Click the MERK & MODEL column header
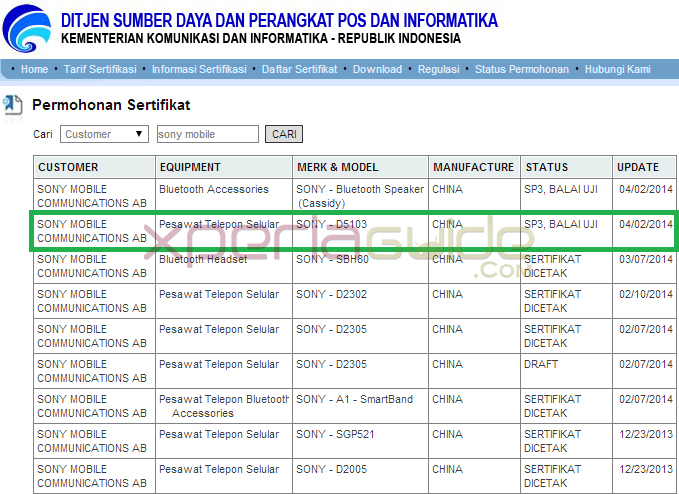 pos(360,167)
